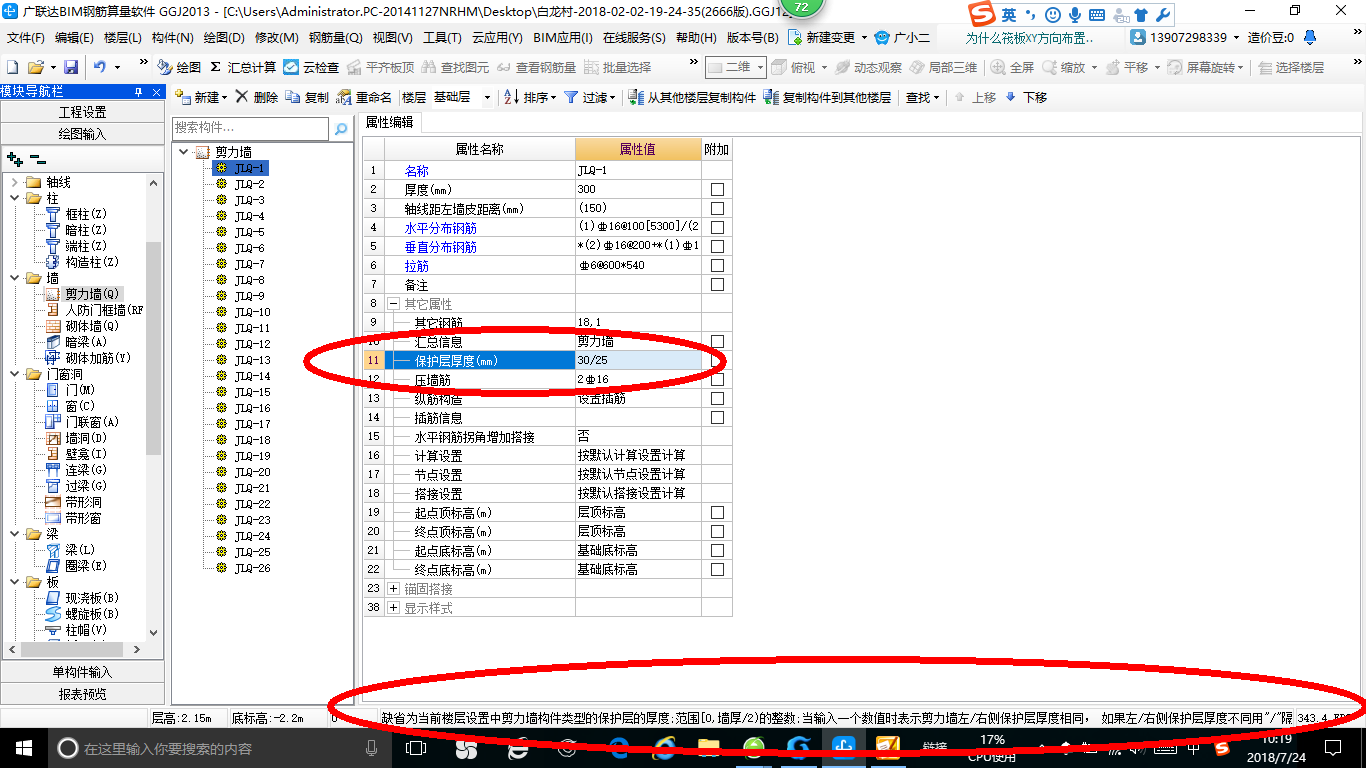Expand the 锚固搭接 group
Image resolution: width=1366 pixels, height=768 pixels.
point(394,589)
